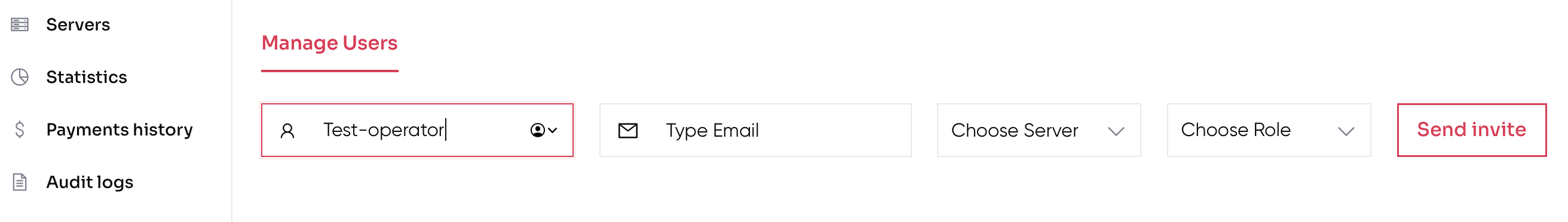Click the chevron arrow beside Choose Role
Viewport: 1568px width, 222px height.
[x=1346, y=131]
